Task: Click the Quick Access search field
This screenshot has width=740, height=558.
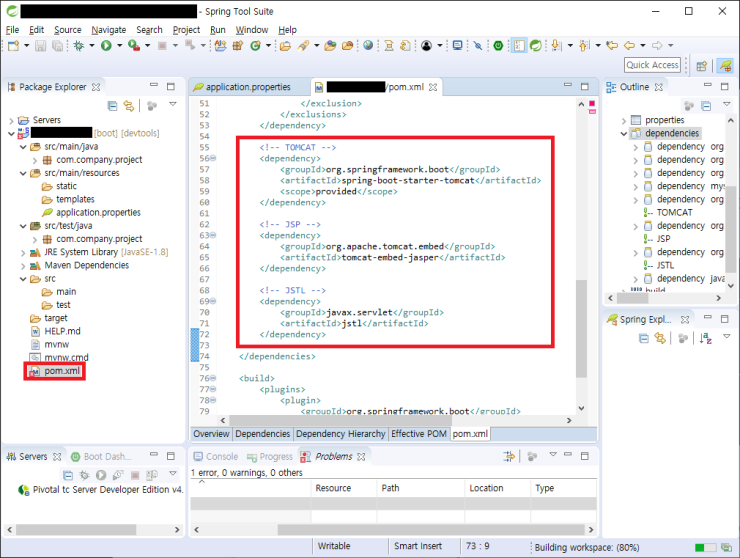Action: point(652,65)
